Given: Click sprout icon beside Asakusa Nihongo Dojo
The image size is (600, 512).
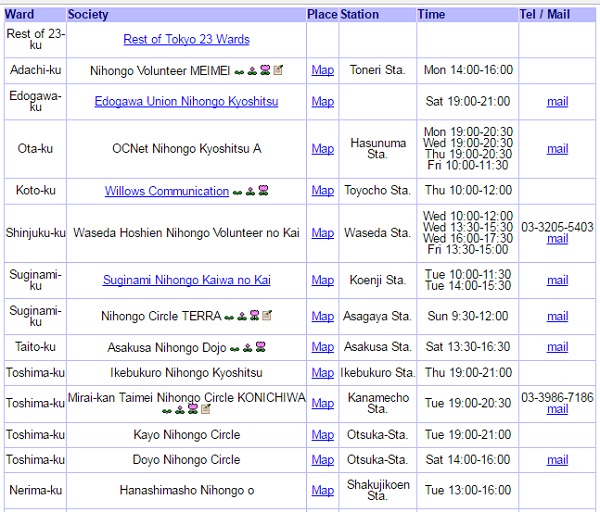Looking at the screenshot, I should [x=235, y=349].
